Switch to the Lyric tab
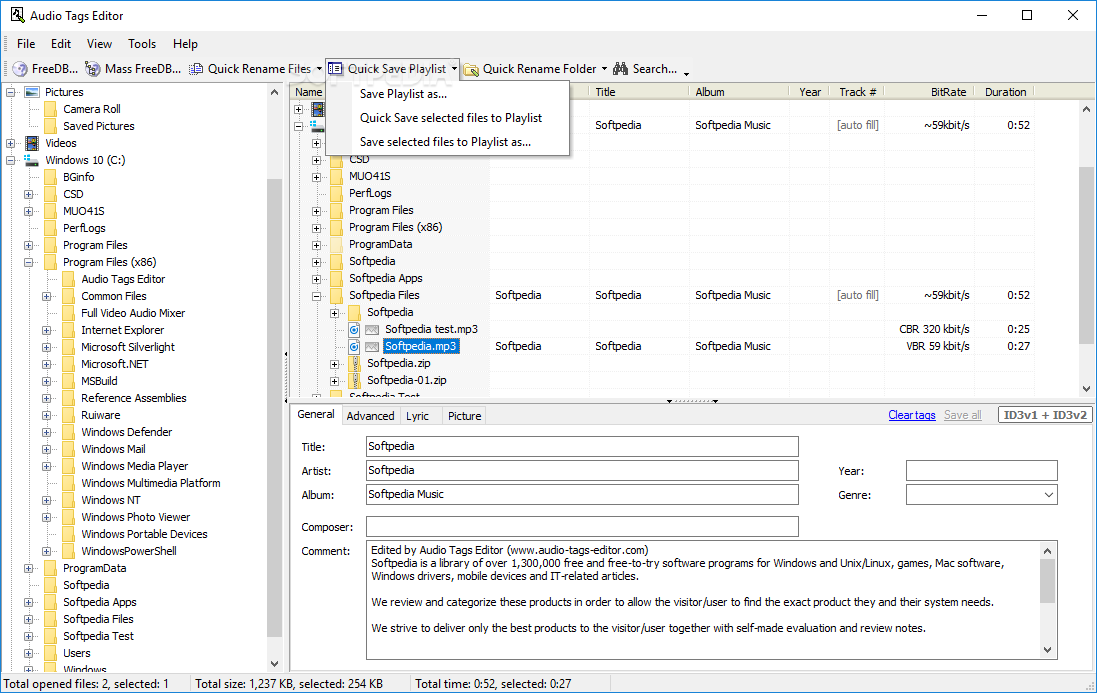Screen dimensions: 1097x693 [x=418, y=416]
